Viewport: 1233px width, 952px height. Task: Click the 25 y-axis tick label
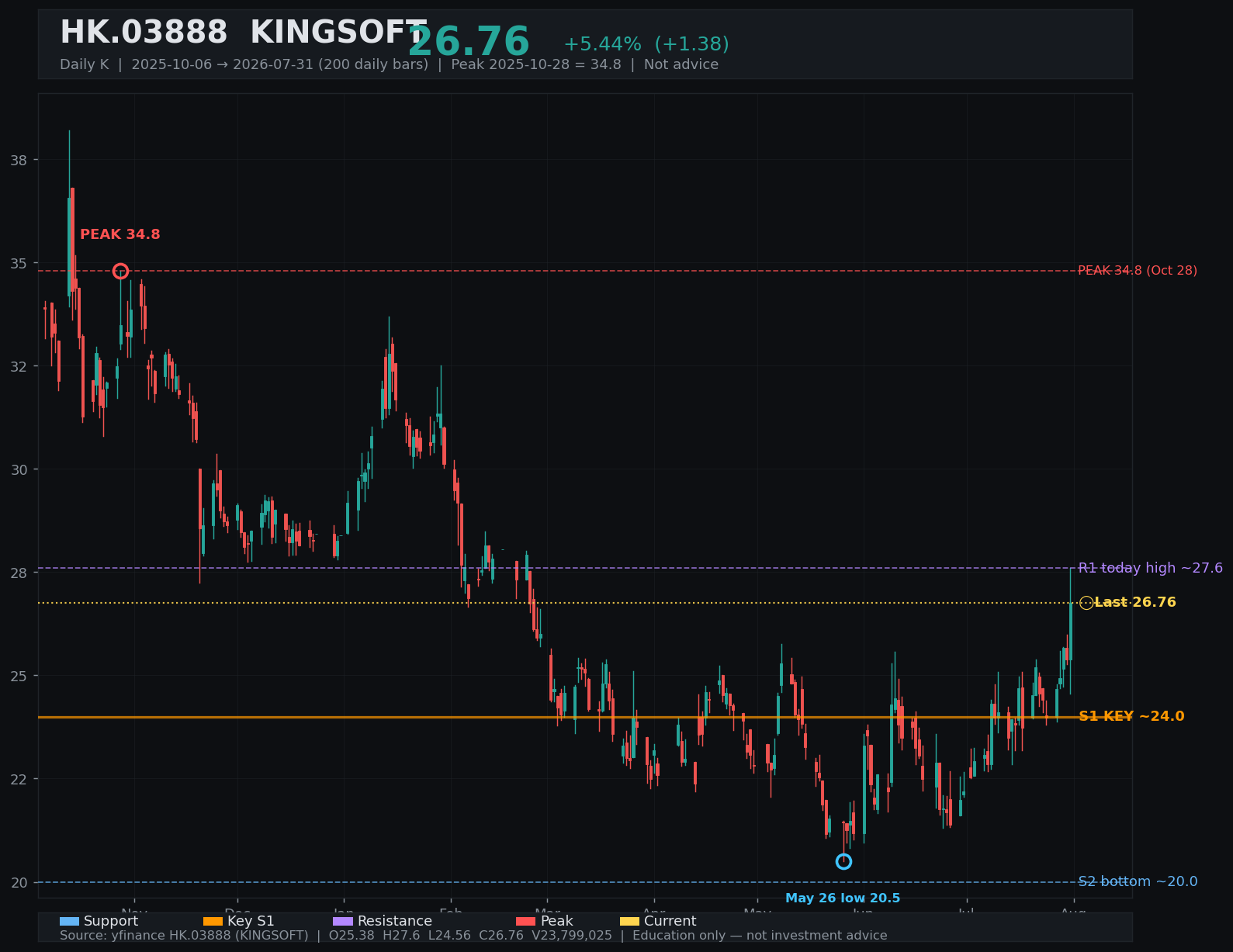pos(19,676)
